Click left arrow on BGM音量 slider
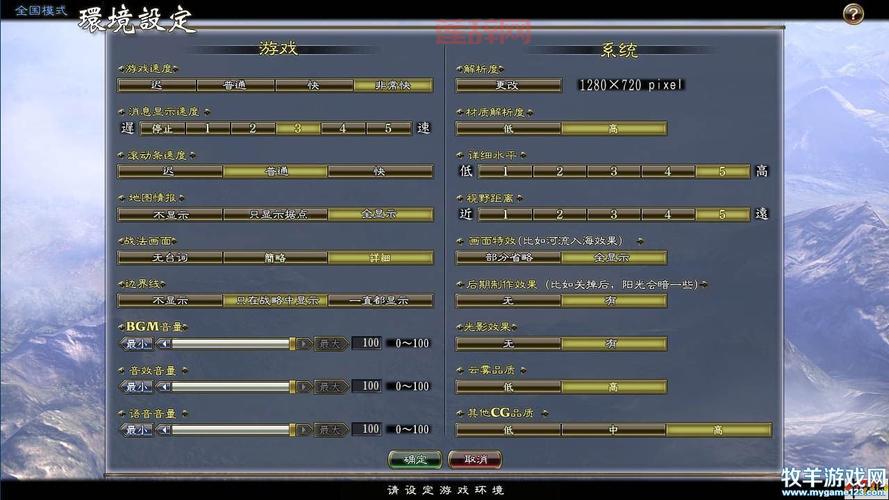The image size is (889, 500). coord(164,344)
